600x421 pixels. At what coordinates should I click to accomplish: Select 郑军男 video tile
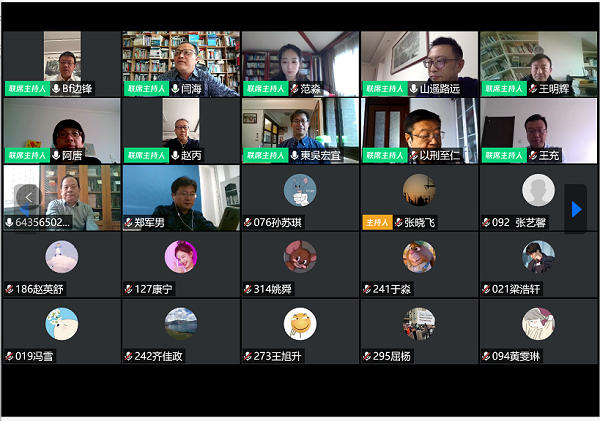pos(181,198)
